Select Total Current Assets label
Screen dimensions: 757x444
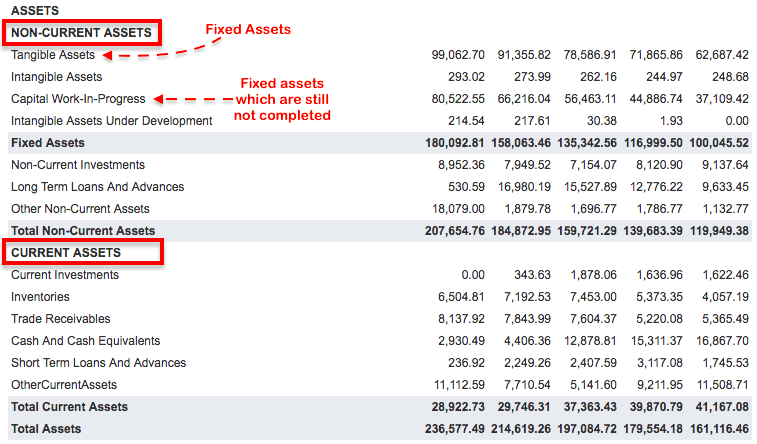pos(70,407)
